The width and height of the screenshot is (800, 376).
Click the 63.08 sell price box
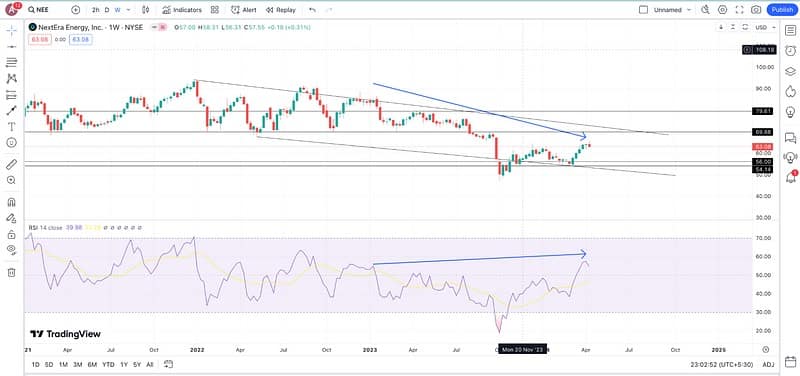39,39
